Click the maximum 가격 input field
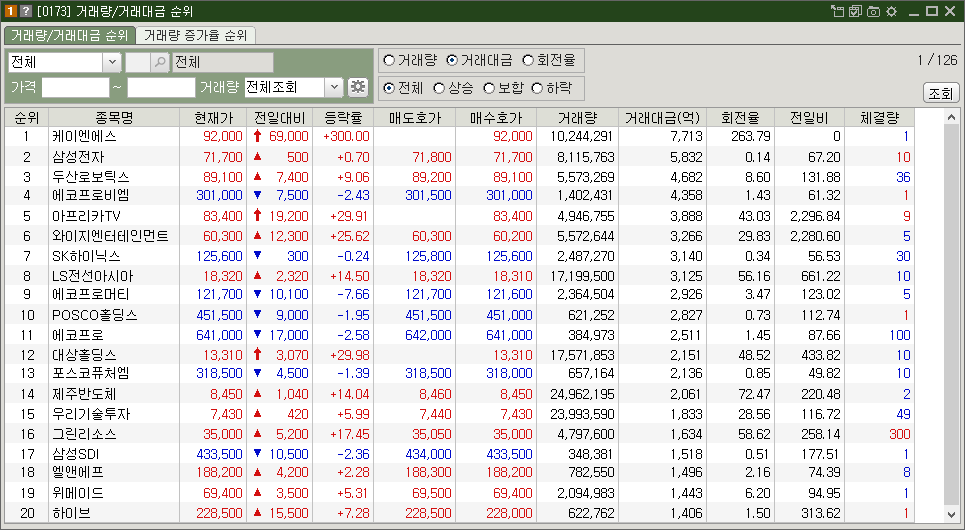The width and height of the screenshot is (965, 530). (161, 87)
